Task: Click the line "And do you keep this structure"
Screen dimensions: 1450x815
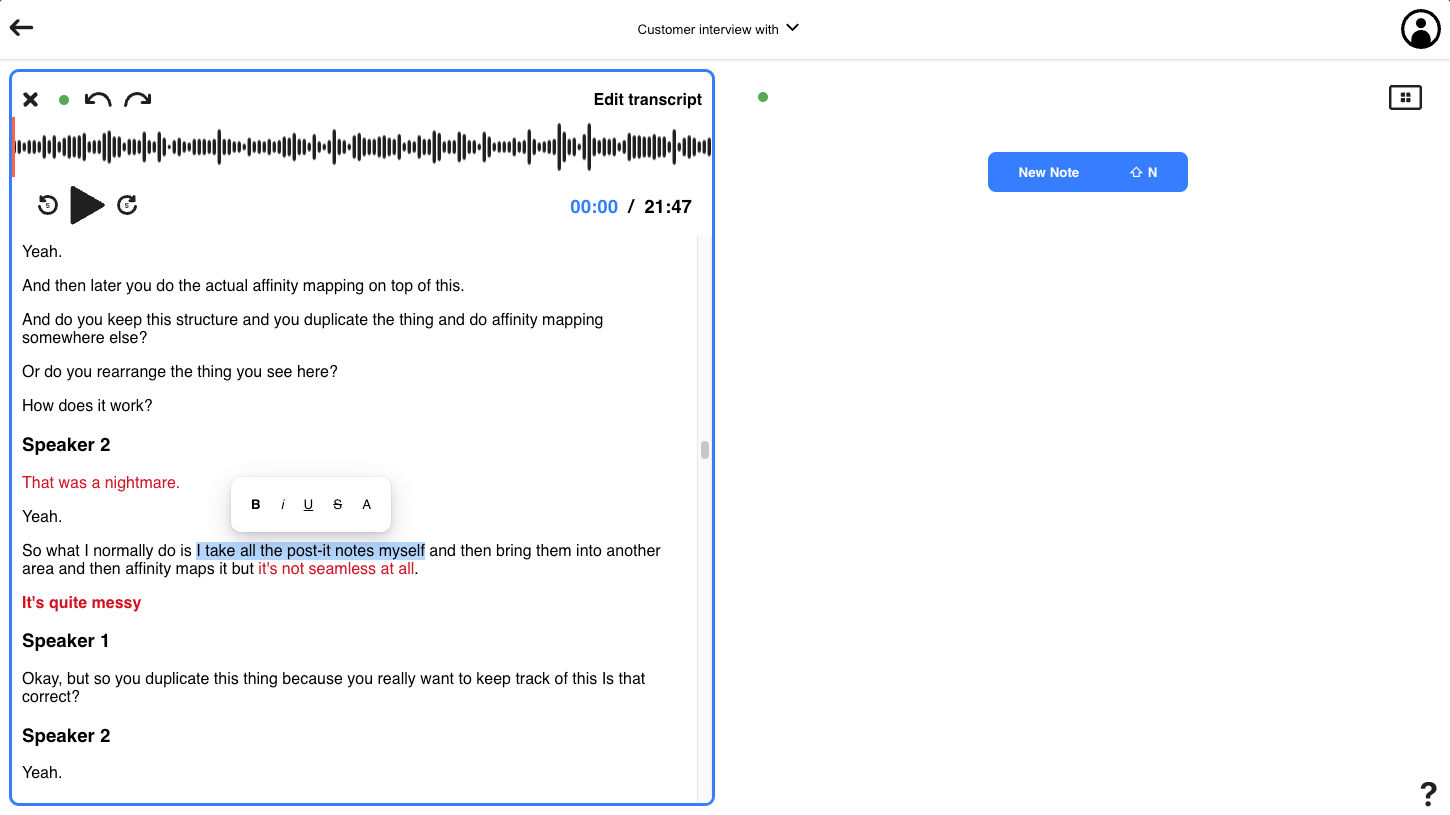Action: 313,329
